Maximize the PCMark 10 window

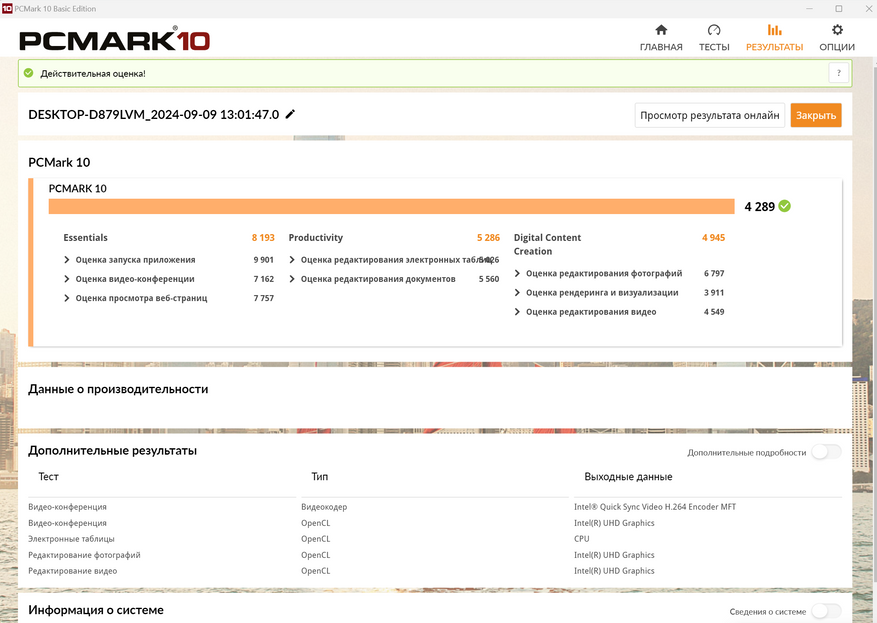pos(838,8)
